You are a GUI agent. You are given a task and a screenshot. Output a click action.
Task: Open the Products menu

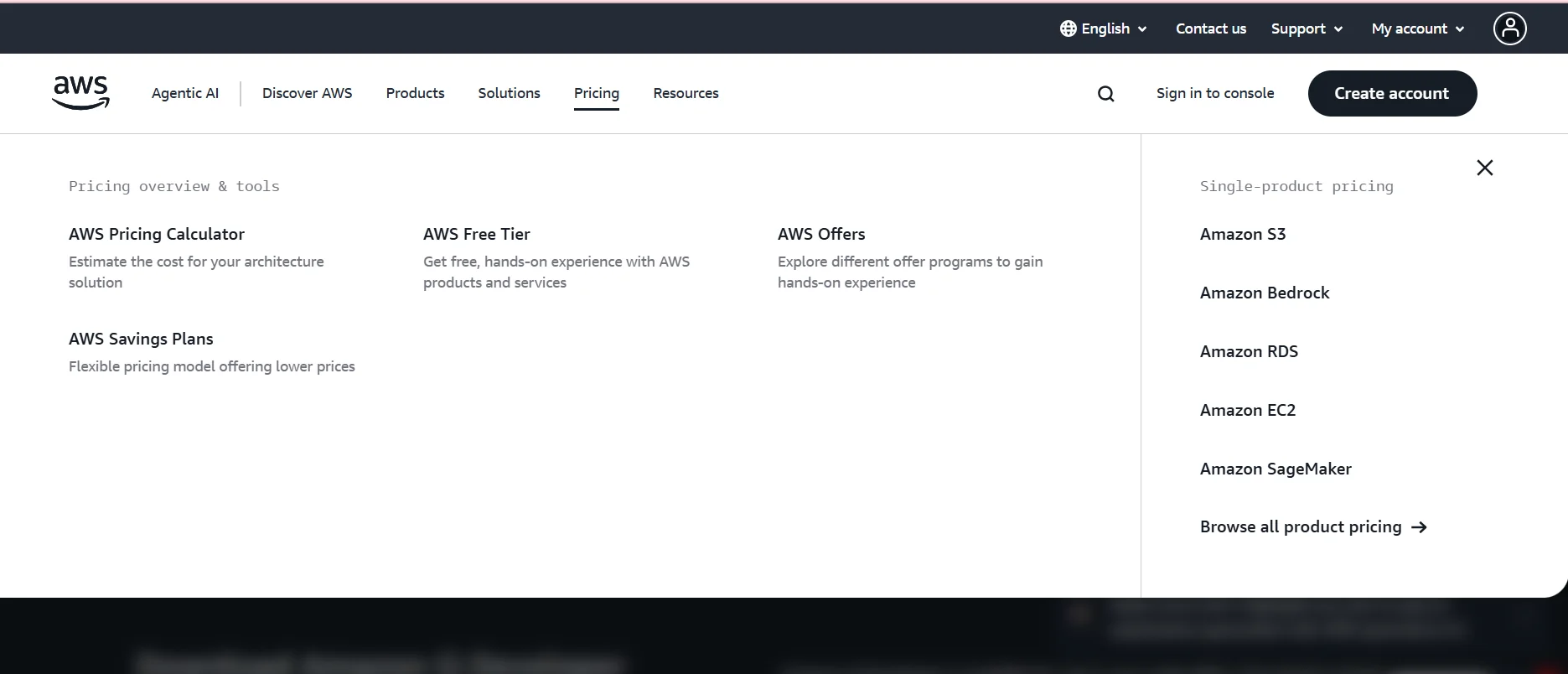(x=415, y=93)
